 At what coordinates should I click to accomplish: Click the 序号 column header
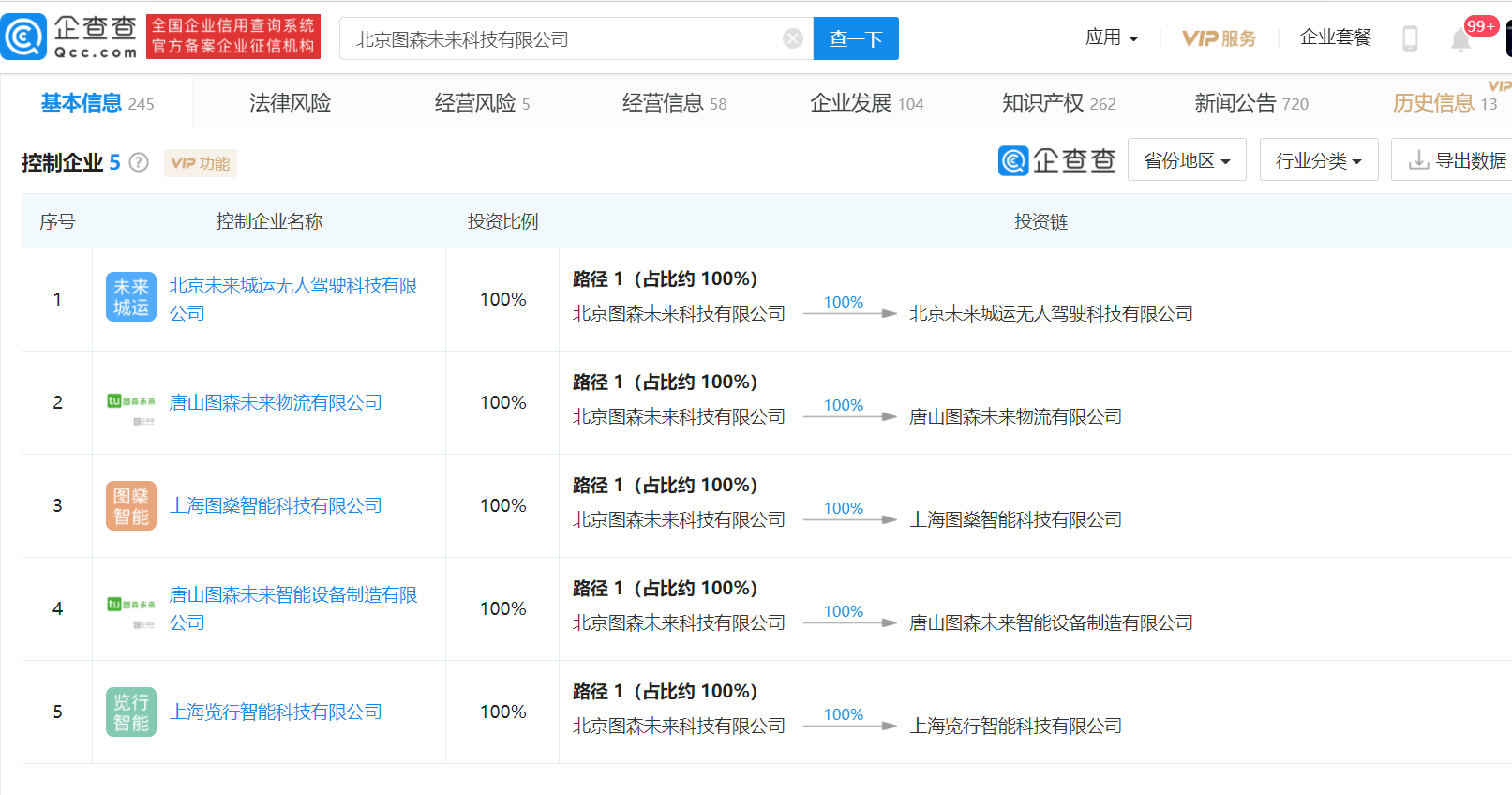click(57, 221)
